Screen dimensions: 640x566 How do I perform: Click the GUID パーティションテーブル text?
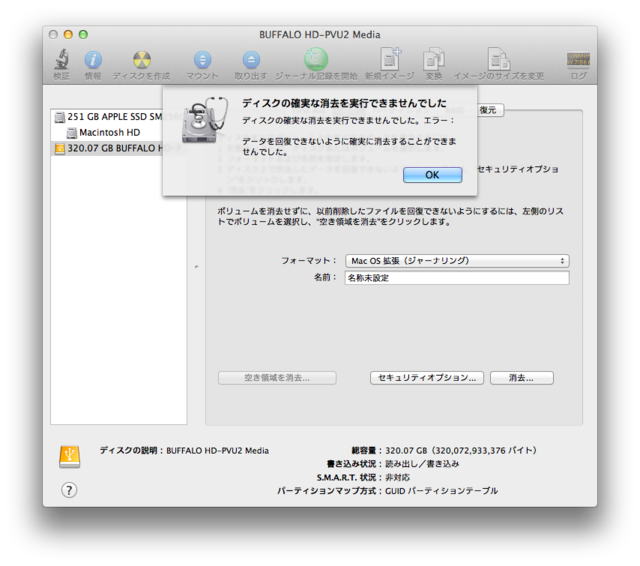[x=441, y=491]
